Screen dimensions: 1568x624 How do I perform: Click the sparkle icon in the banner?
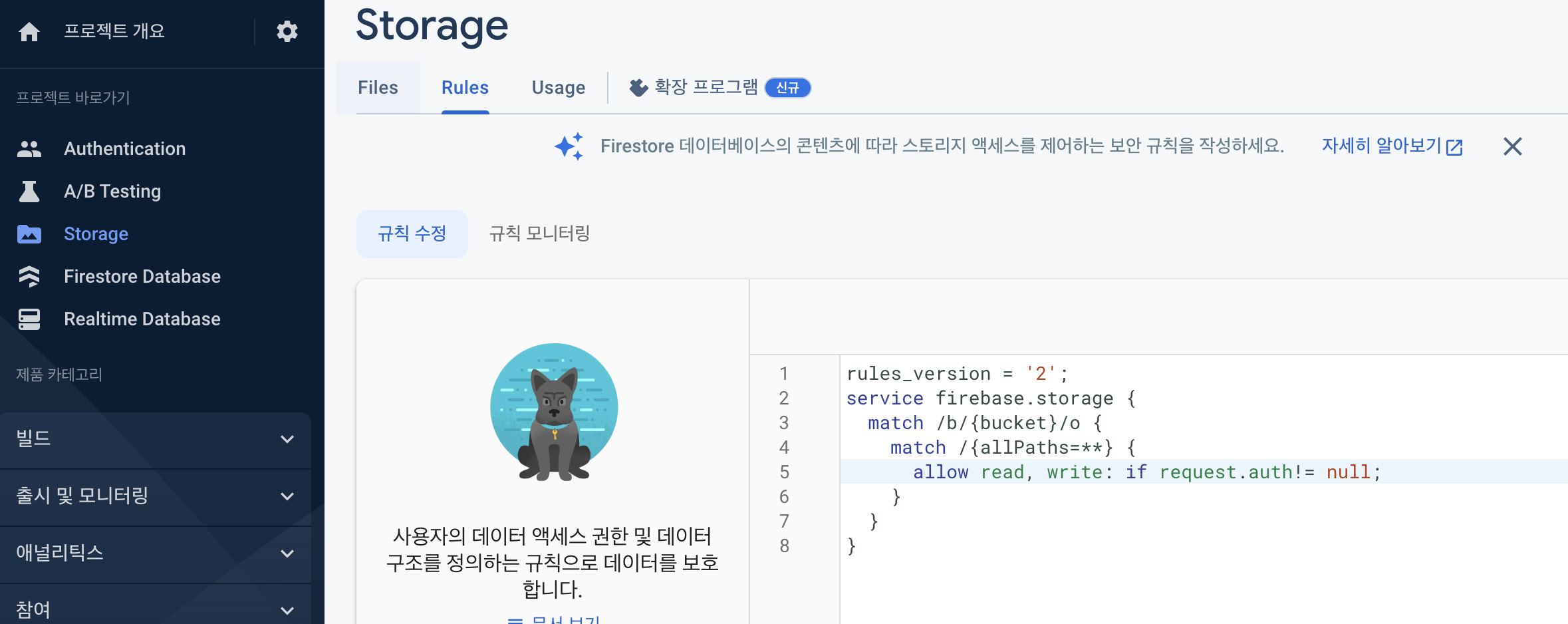click(x=569, y=146)
